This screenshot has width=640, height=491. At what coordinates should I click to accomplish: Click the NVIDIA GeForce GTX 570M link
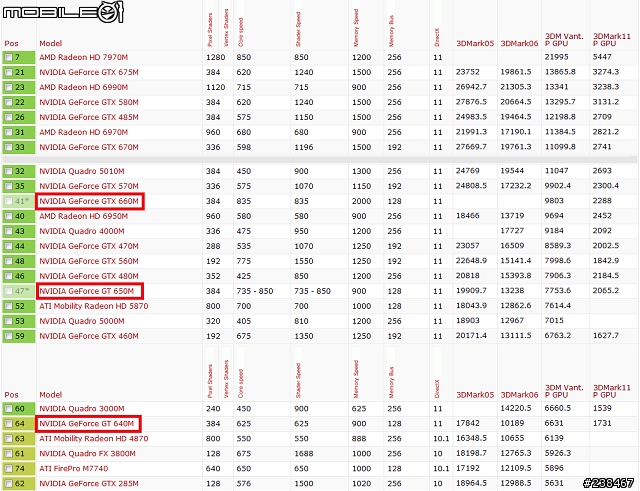tap(89, 186)
